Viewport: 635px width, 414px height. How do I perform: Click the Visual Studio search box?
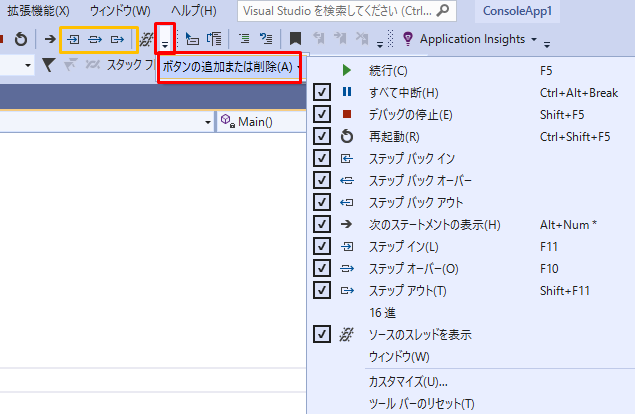coord(347,11)
